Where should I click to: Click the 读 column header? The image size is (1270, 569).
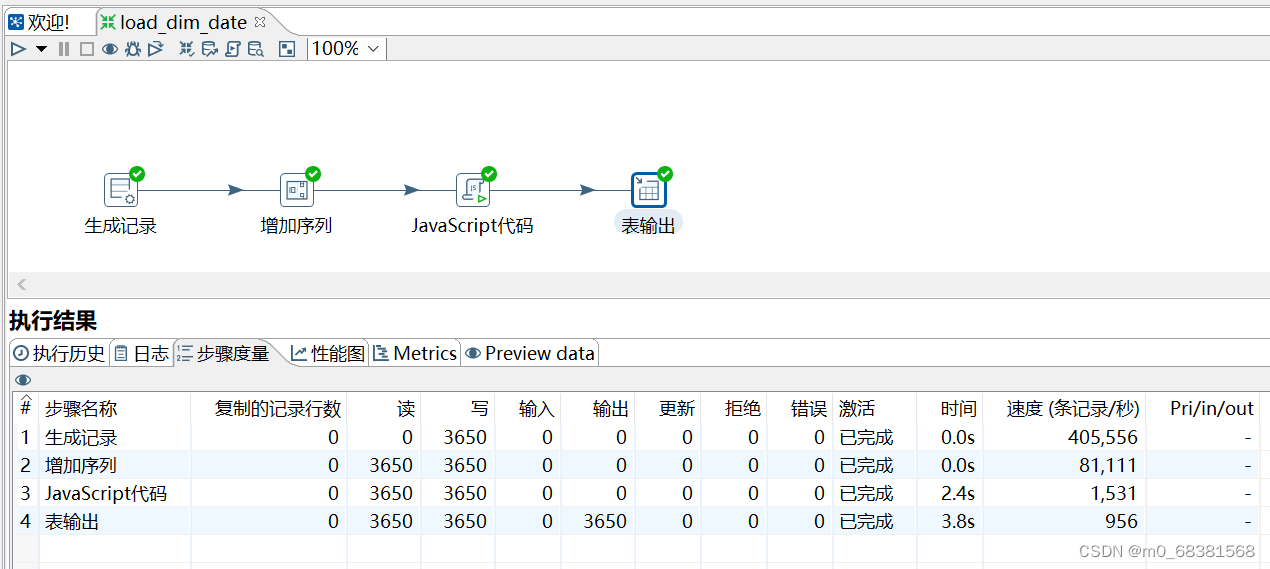pyautogui.click(x=384, y=409)
